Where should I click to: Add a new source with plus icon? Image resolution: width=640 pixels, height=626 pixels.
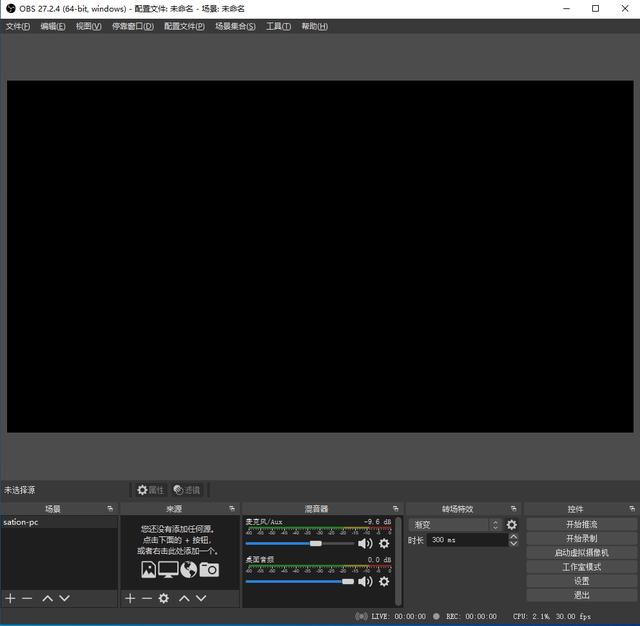[x=129, y=598]
